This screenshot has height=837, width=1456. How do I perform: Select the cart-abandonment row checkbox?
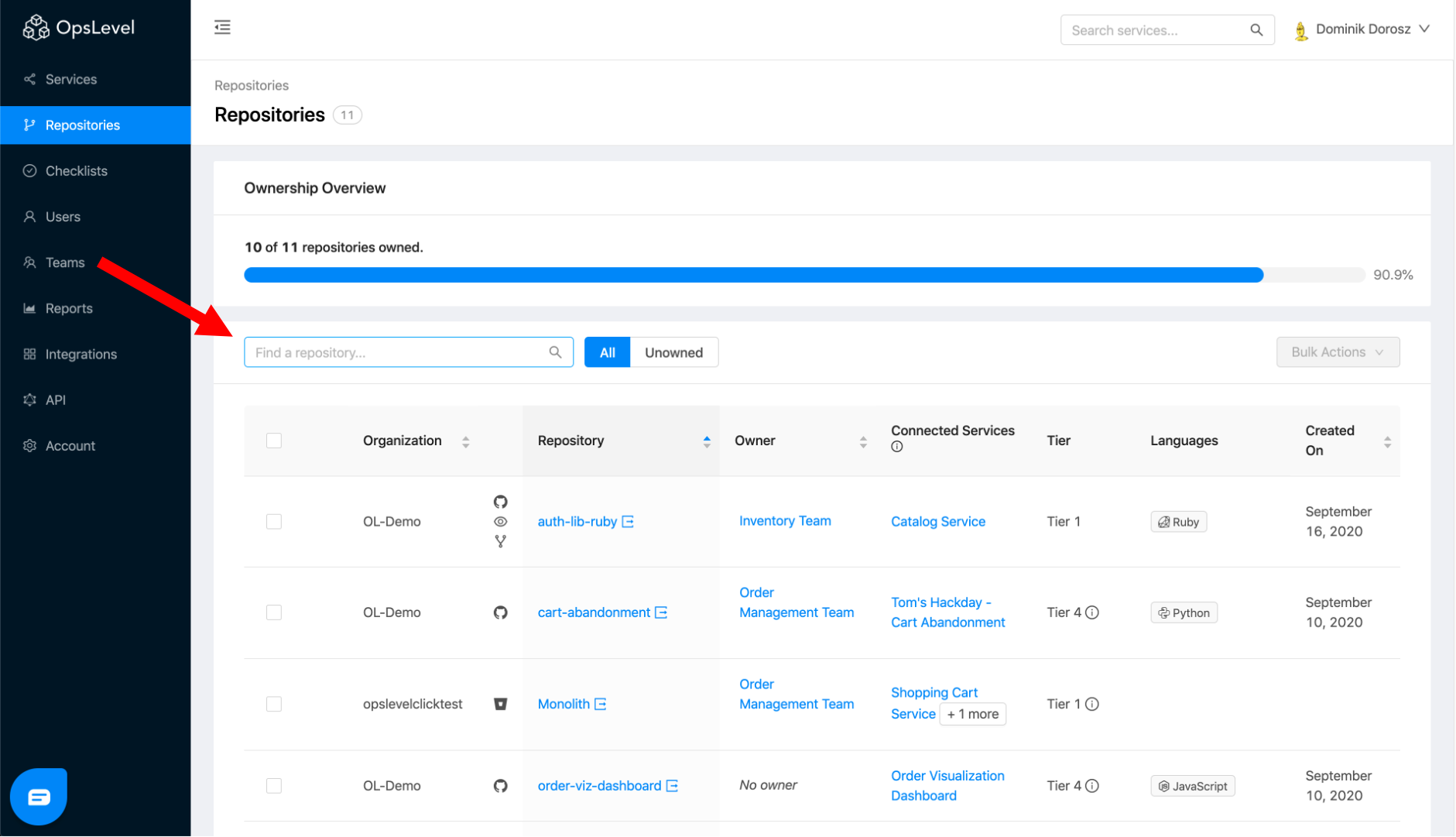(x=274, y=612)
